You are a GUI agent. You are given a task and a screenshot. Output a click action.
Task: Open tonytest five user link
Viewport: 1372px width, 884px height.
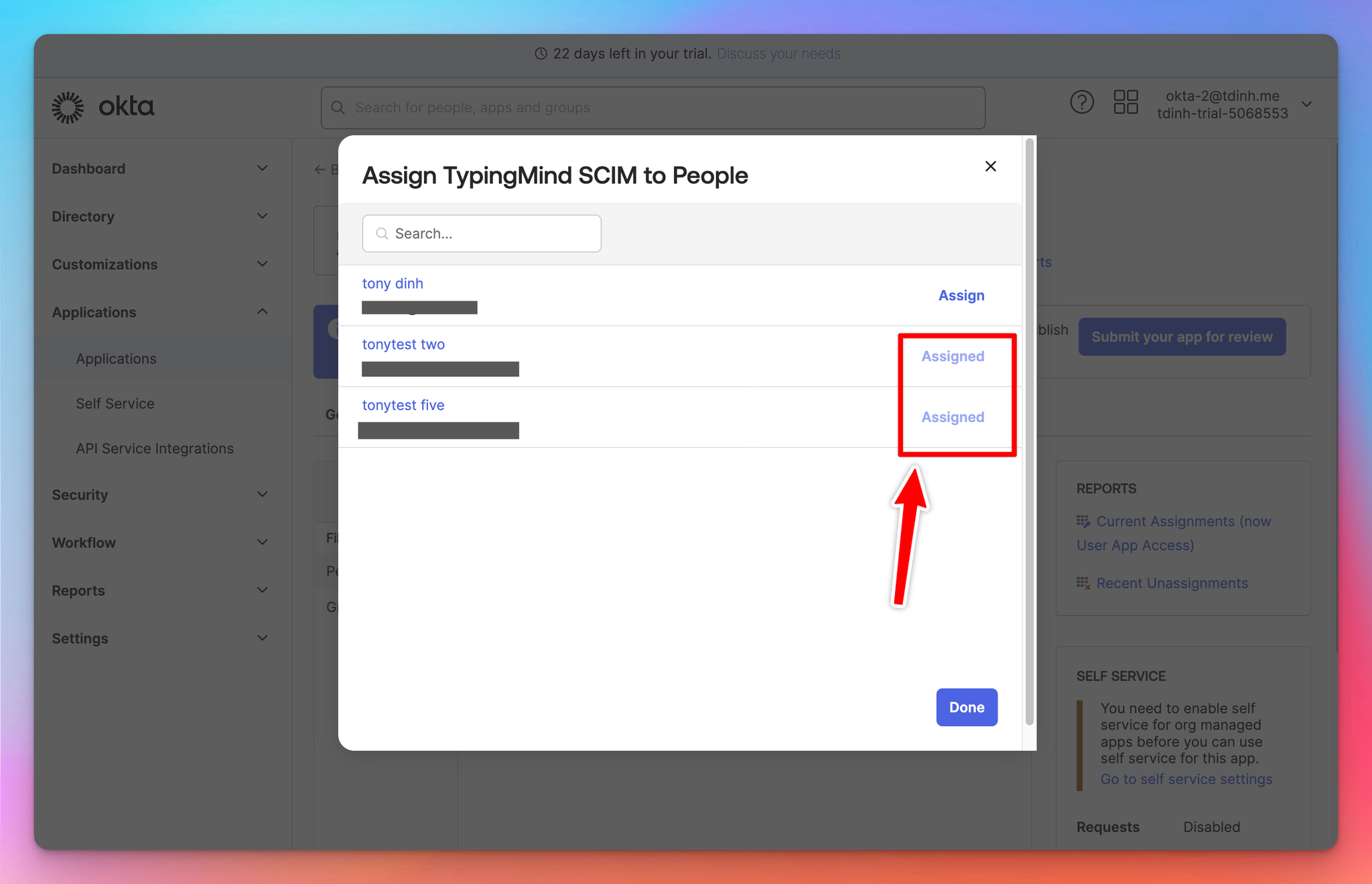pos(403,405)
